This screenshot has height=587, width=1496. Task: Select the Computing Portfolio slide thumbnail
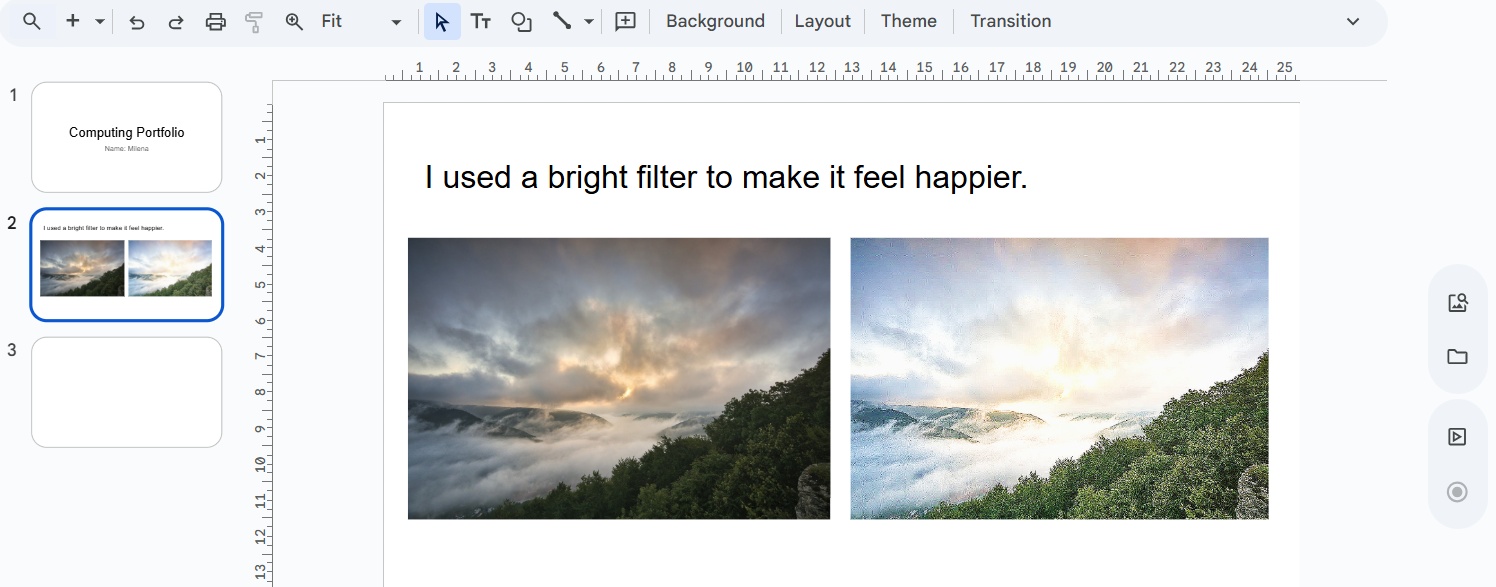click(x=126, y=137)
